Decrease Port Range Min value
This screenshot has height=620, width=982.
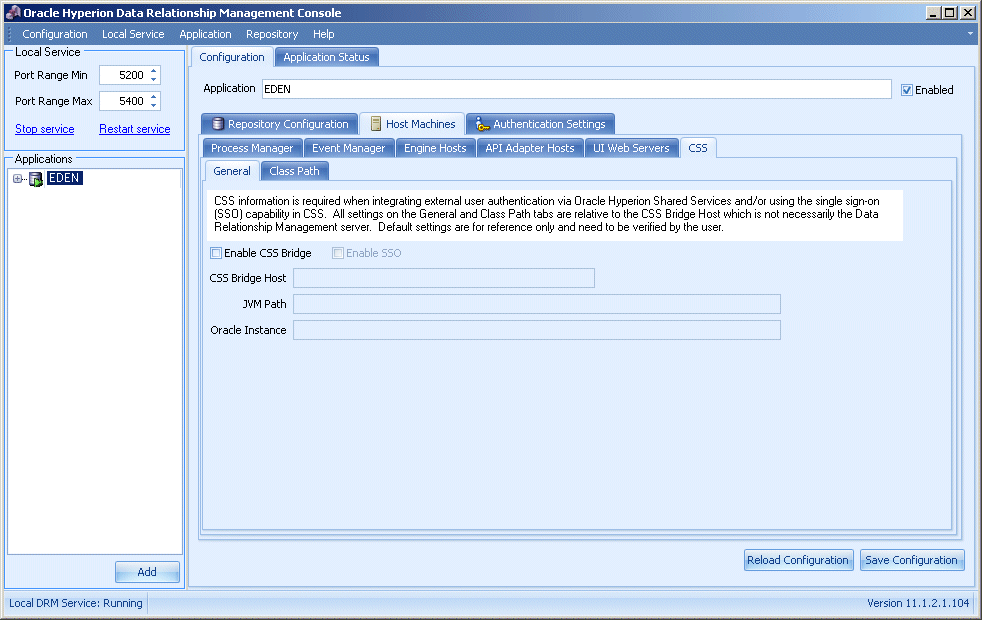153,80
